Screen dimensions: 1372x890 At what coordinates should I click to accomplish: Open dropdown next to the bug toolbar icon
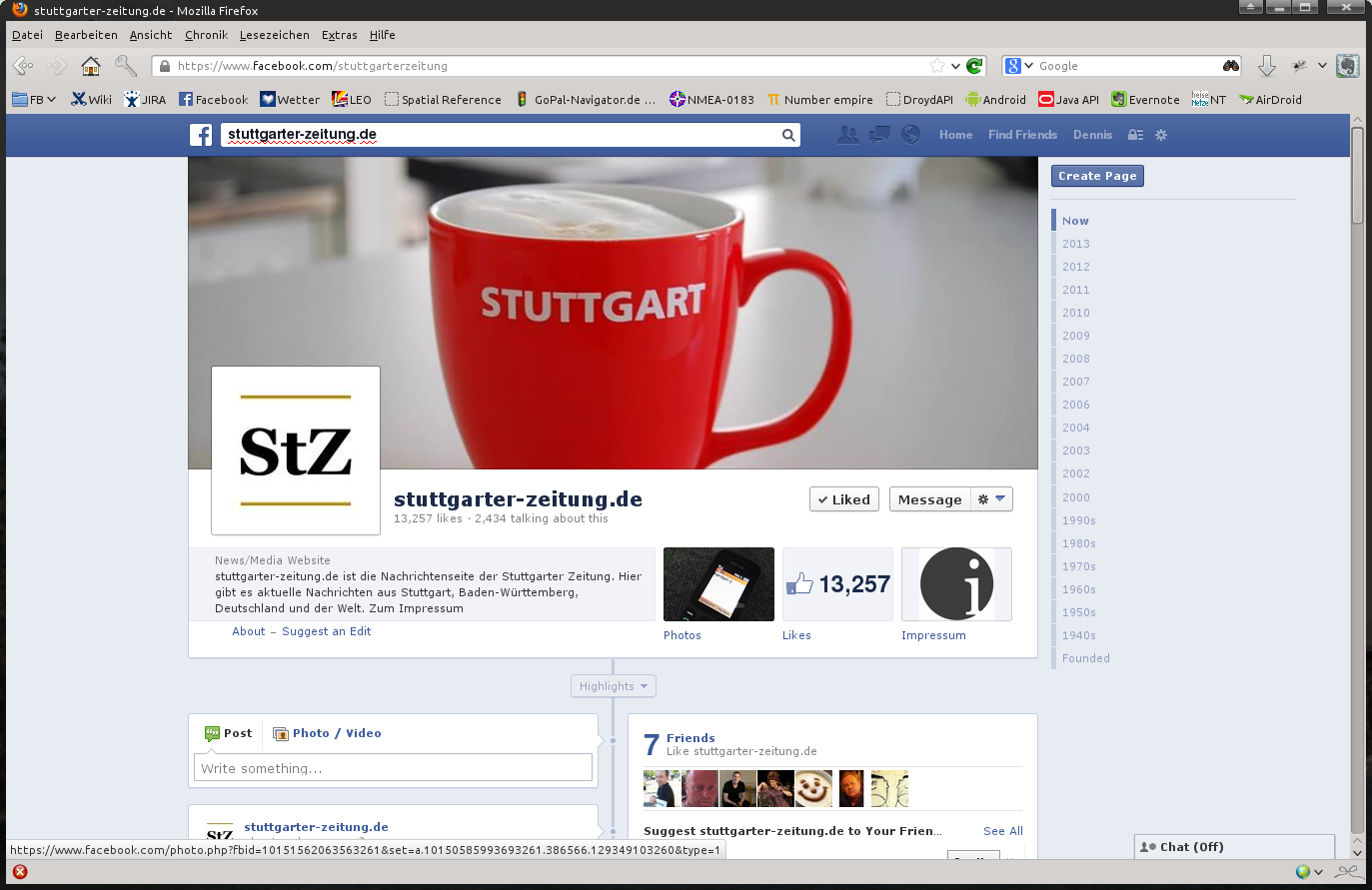pos(1322,66)
